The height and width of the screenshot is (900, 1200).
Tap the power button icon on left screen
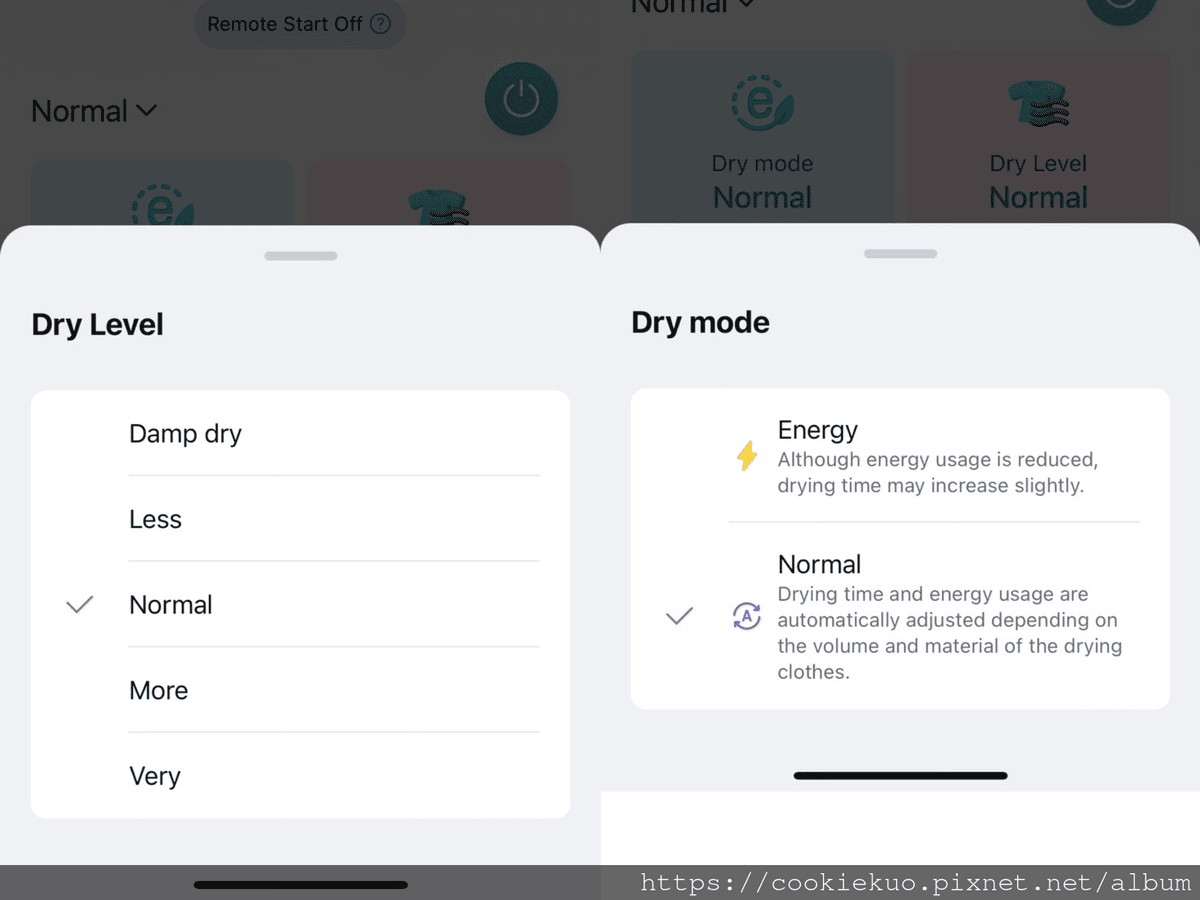(x=521, y=100)
